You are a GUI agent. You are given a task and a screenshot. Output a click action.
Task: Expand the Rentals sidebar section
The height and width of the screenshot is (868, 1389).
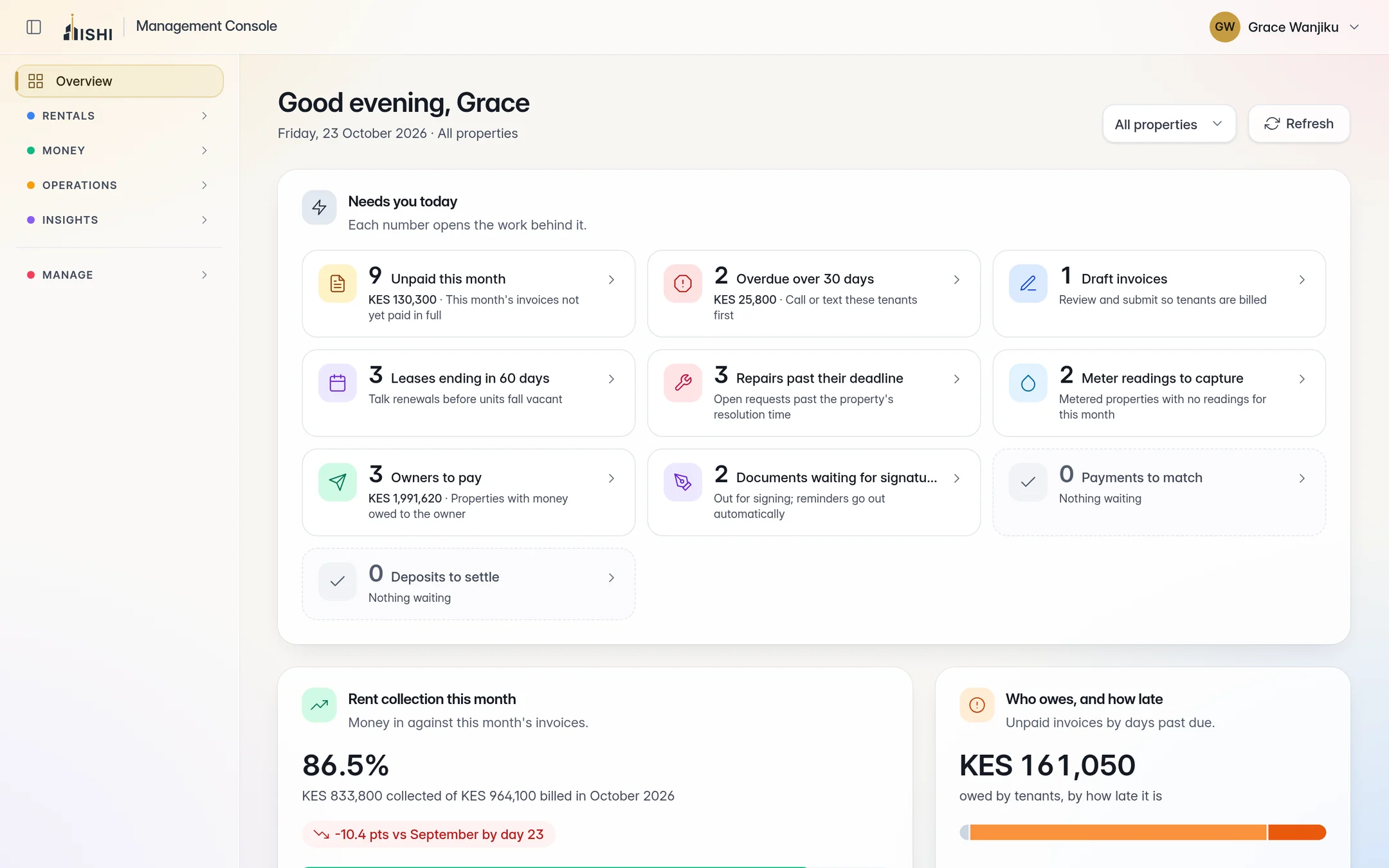[x=119, y=116]
